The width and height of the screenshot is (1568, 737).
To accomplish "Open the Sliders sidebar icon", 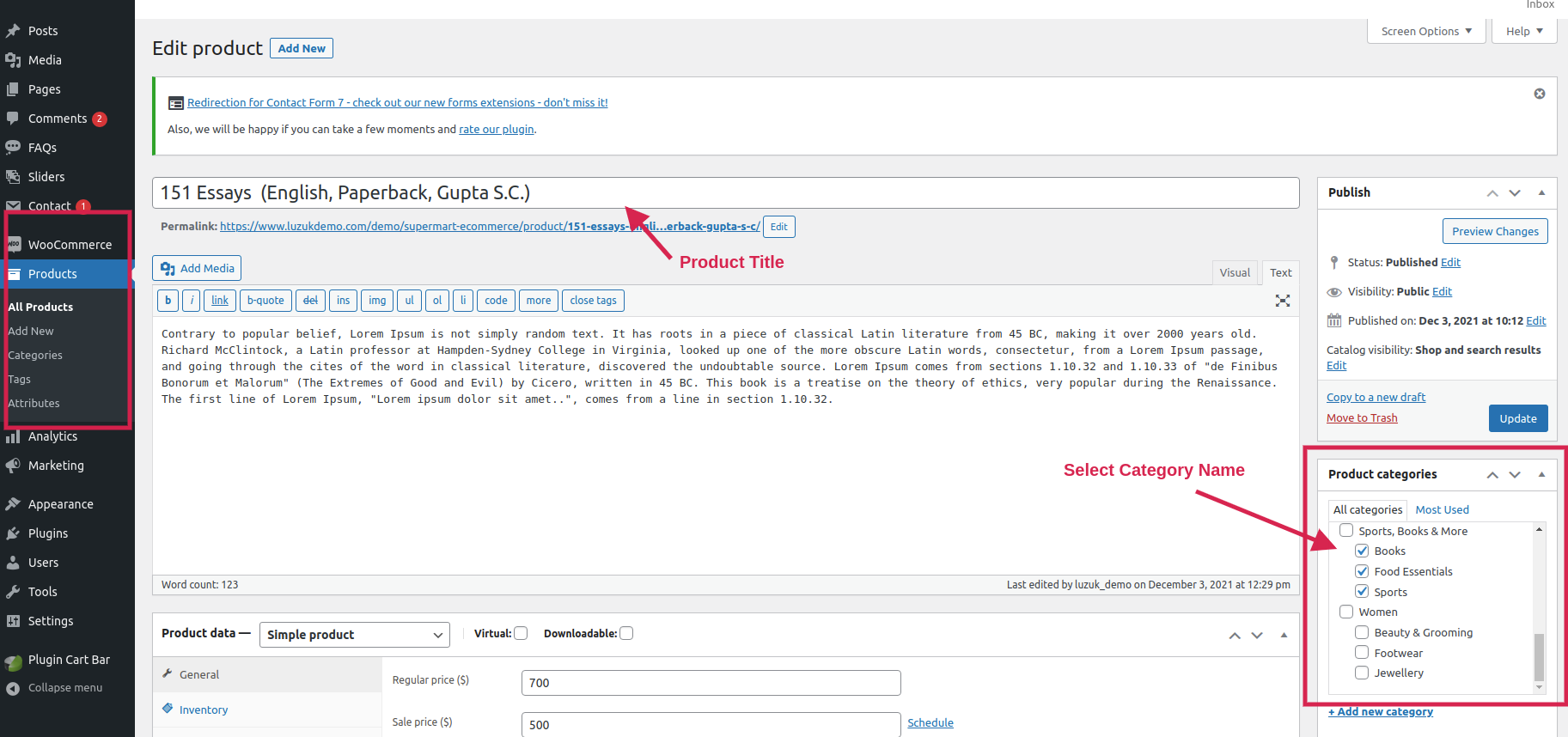I will click(x=13, y=177).
